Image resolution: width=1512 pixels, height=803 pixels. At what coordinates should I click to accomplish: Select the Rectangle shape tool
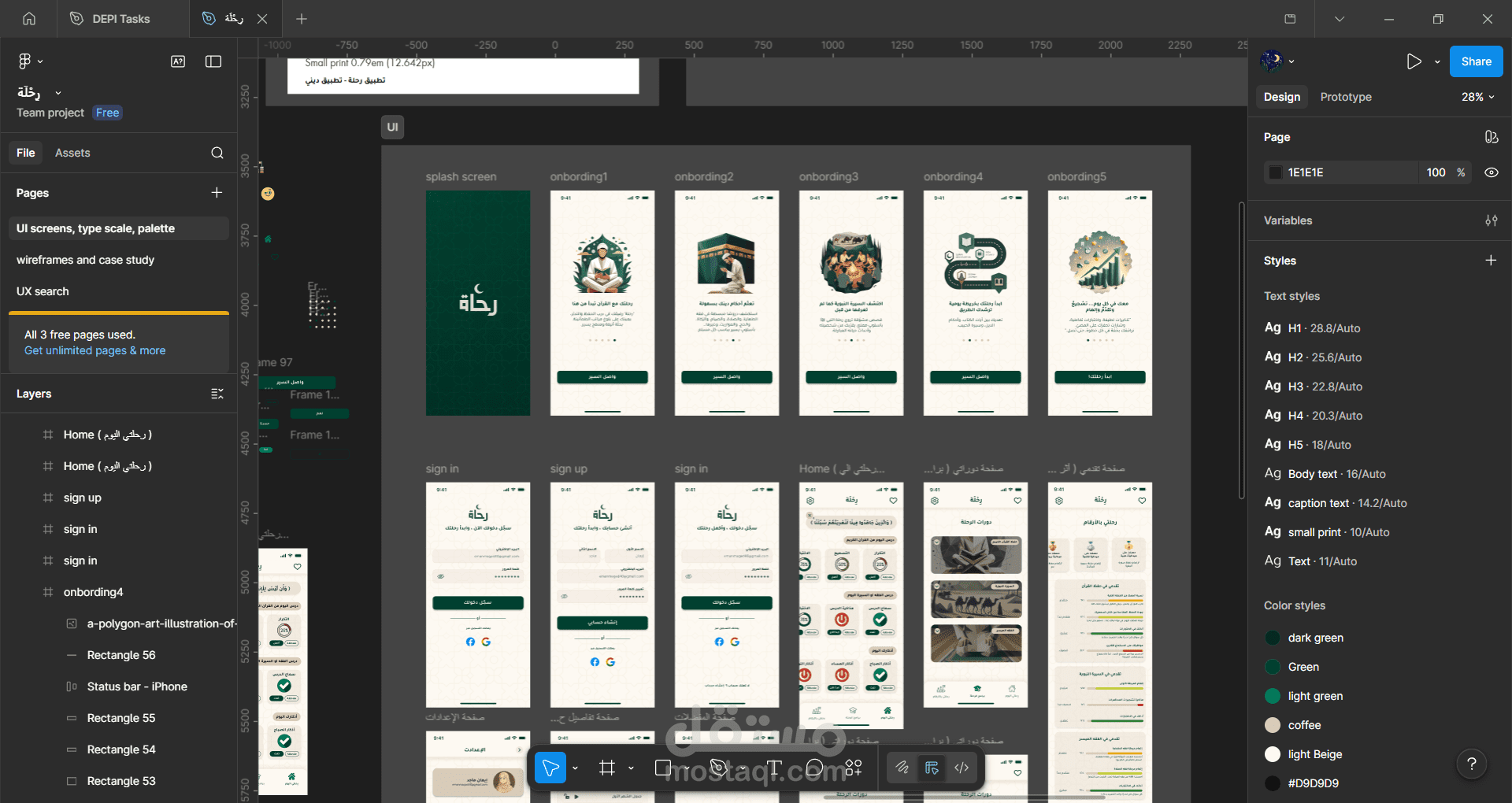click(663, 768)
